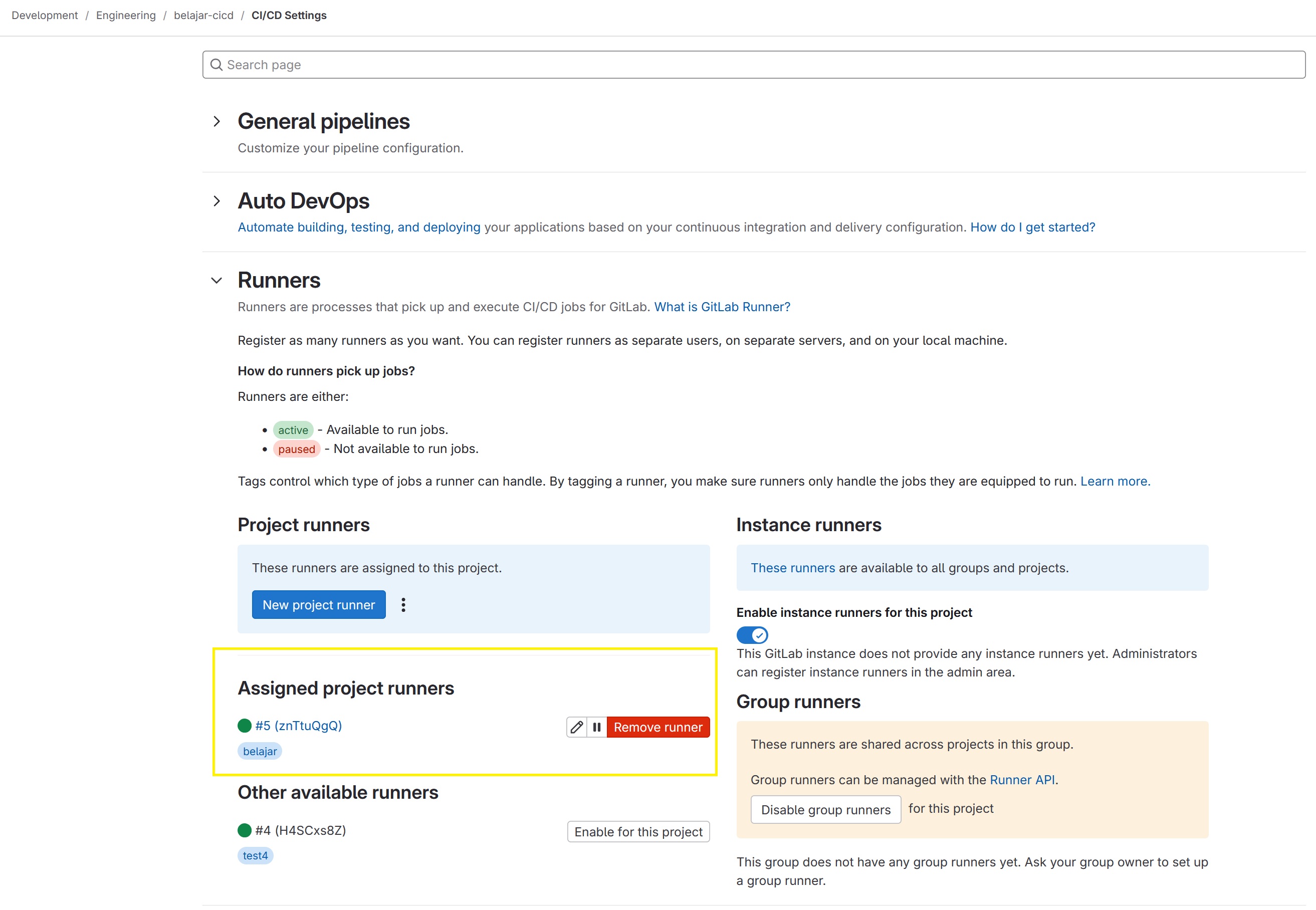This screenshot has width=1316, height=910.
Task: Expand the General pipelines section
Action: [x=216, y=121]
